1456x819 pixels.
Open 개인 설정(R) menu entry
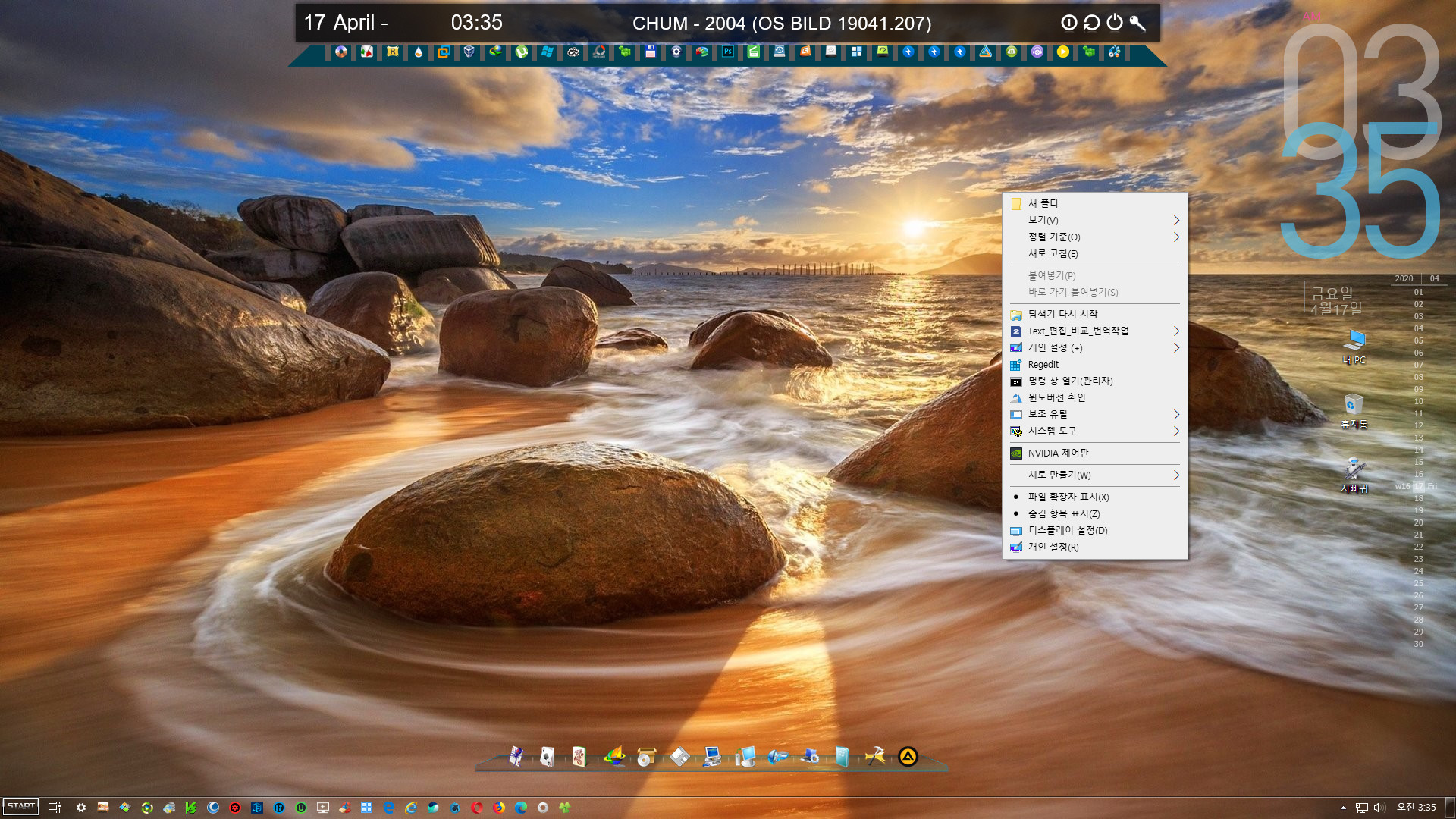[x=1095, y=547]
